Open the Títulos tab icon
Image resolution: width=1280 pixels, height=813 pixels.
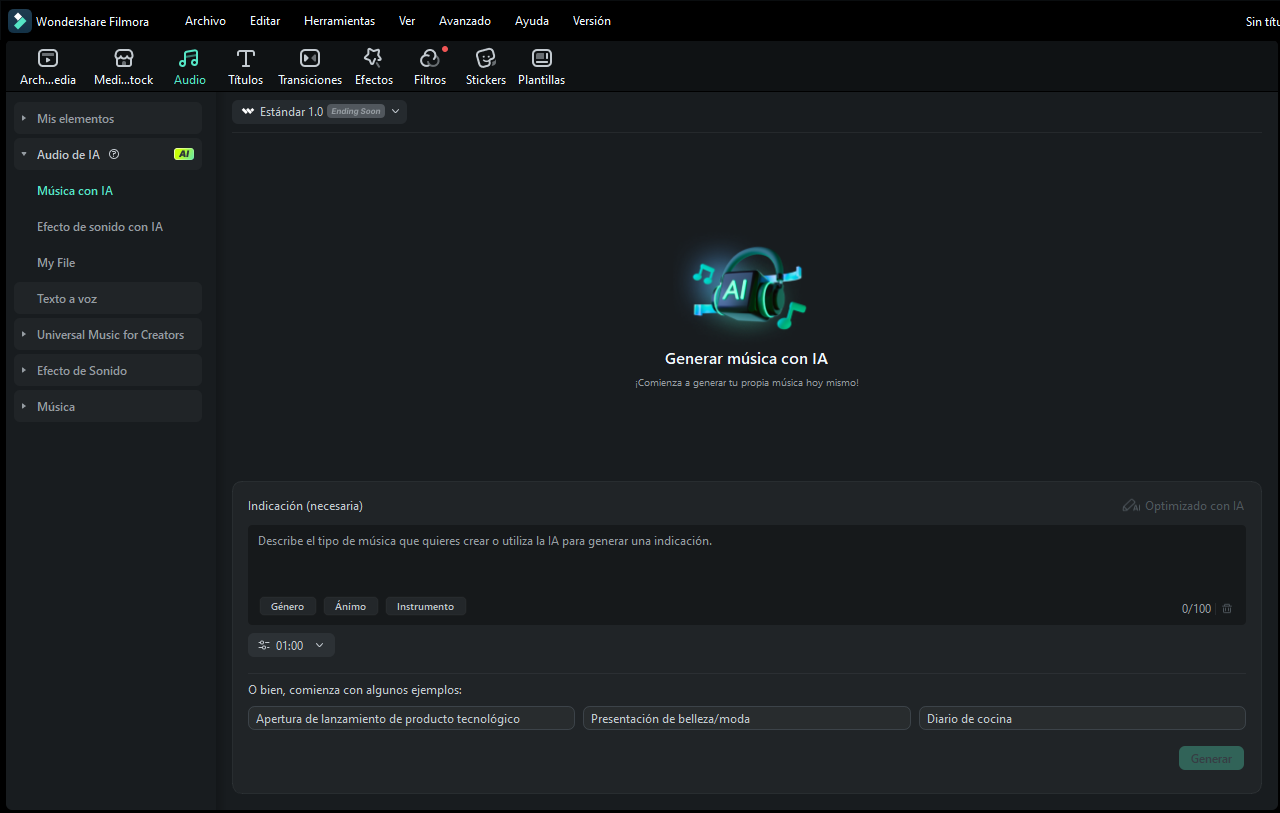click(245, 58)
